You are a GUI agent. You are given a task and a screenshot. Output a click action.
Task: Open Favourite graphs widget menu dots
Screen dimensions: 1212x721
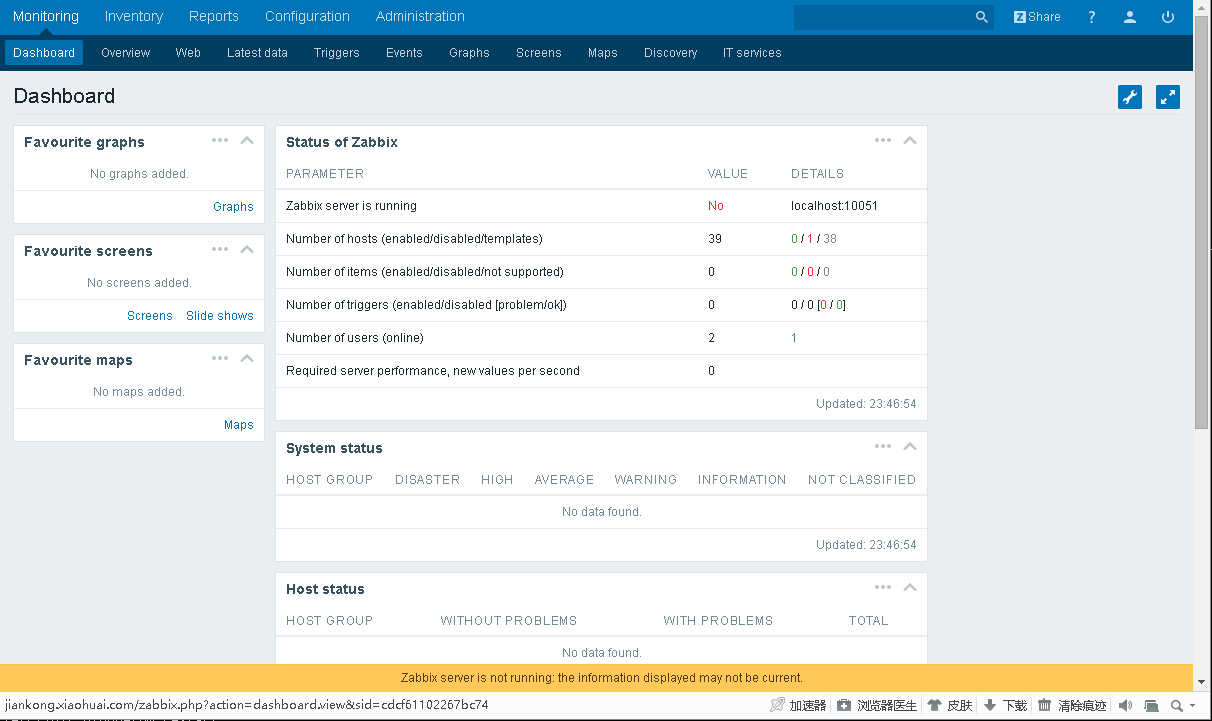pyautogui.click(x=220, y=140)
